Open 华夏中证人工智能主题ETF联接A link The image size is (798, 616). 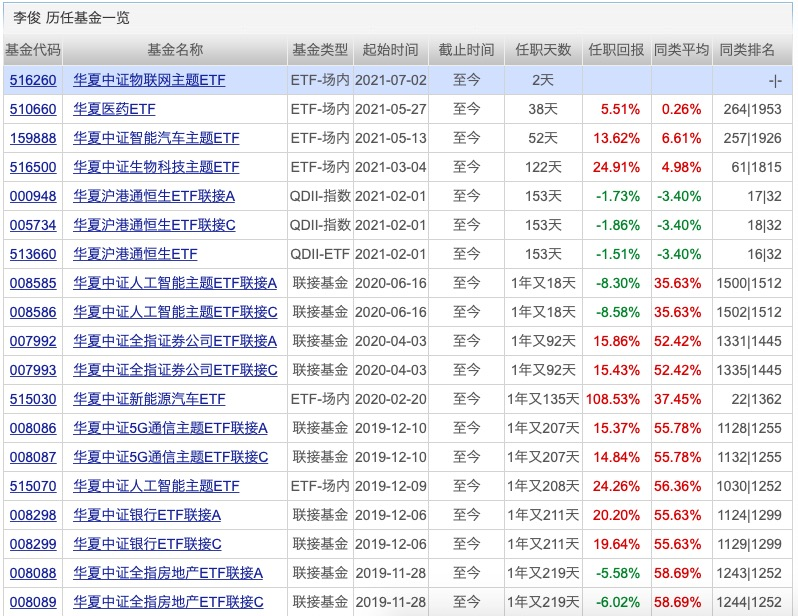click(175, 284)
